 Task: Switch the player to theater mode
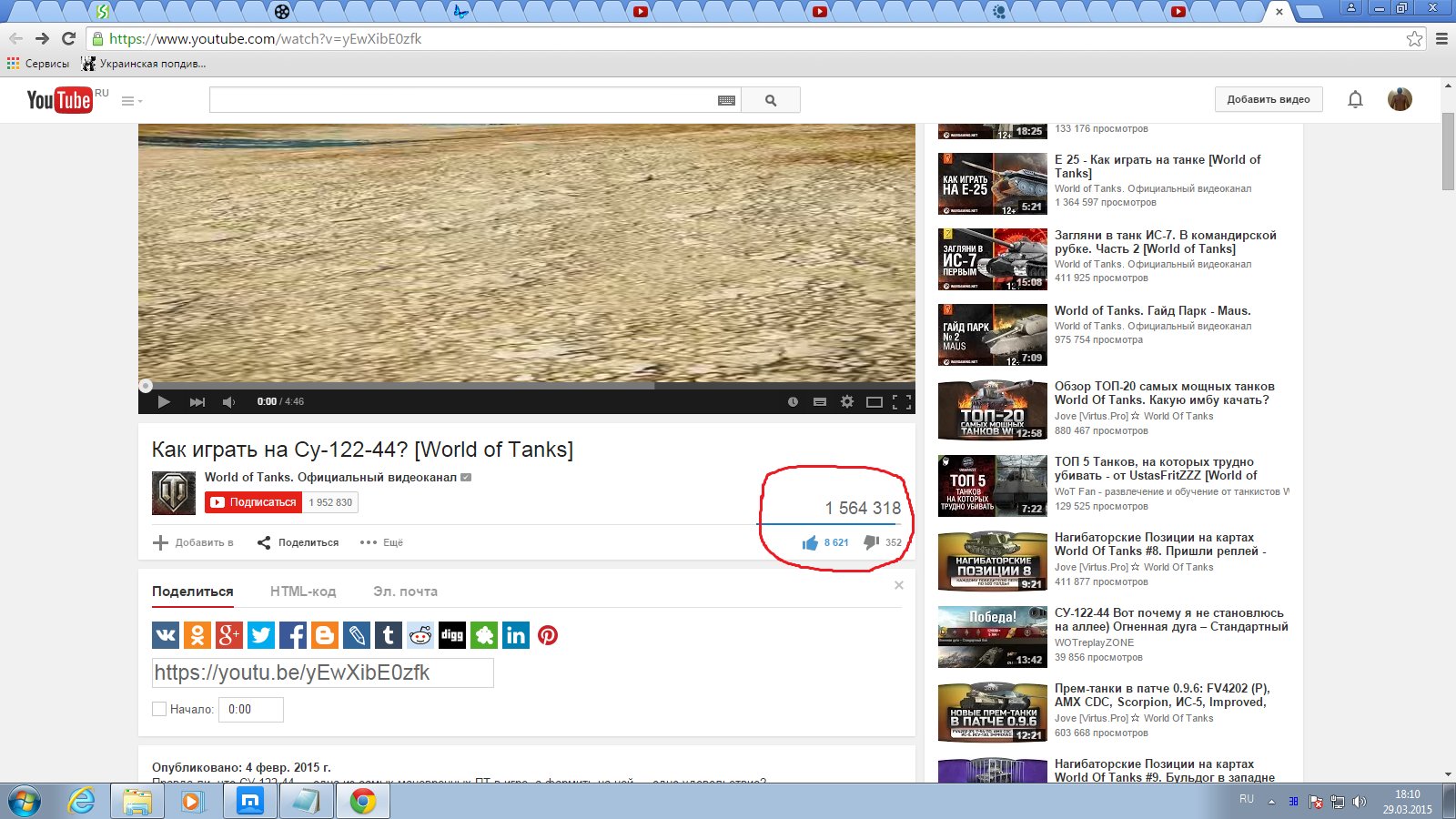pyautogui.click(x=875, y=401)
